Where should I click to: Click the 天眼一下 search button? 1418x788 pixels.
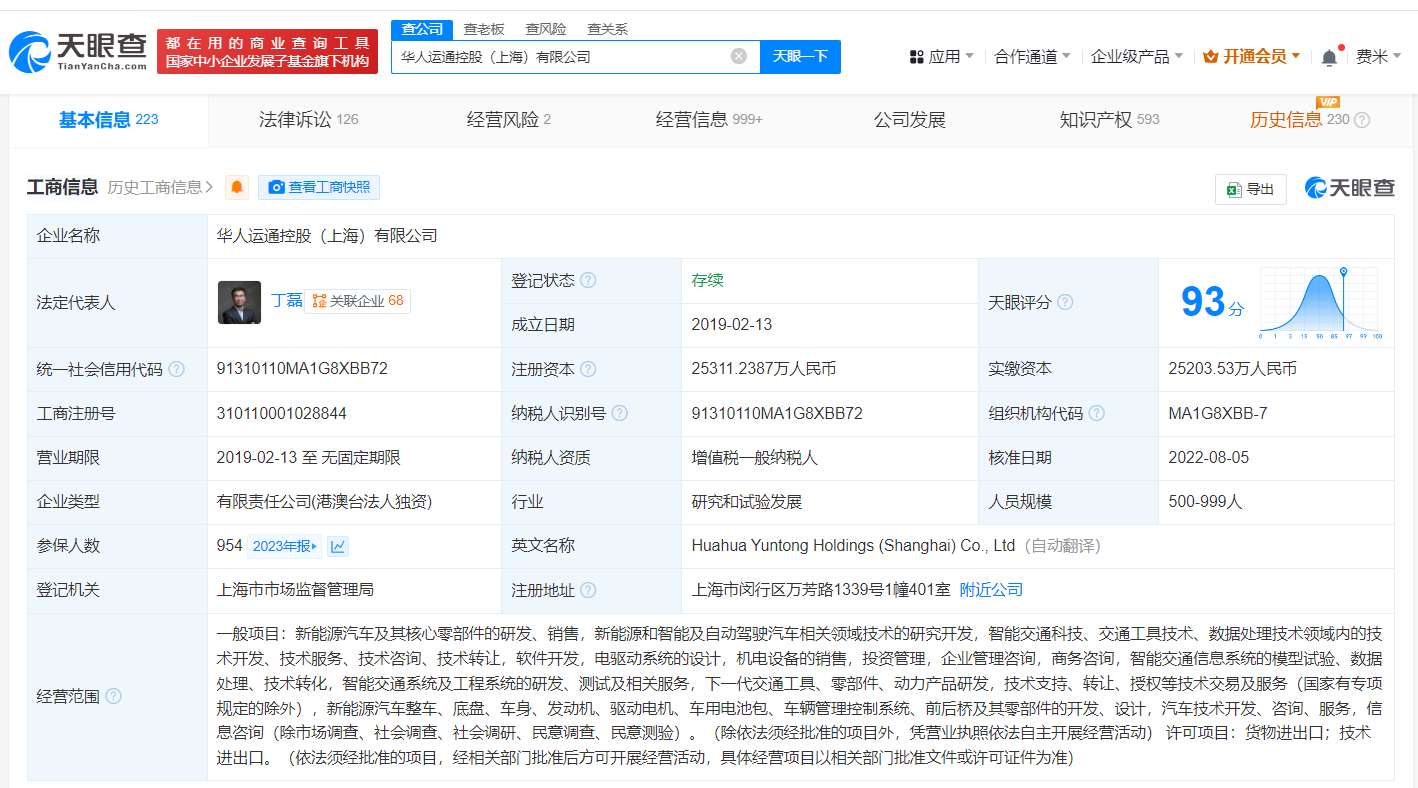[800, 57]
